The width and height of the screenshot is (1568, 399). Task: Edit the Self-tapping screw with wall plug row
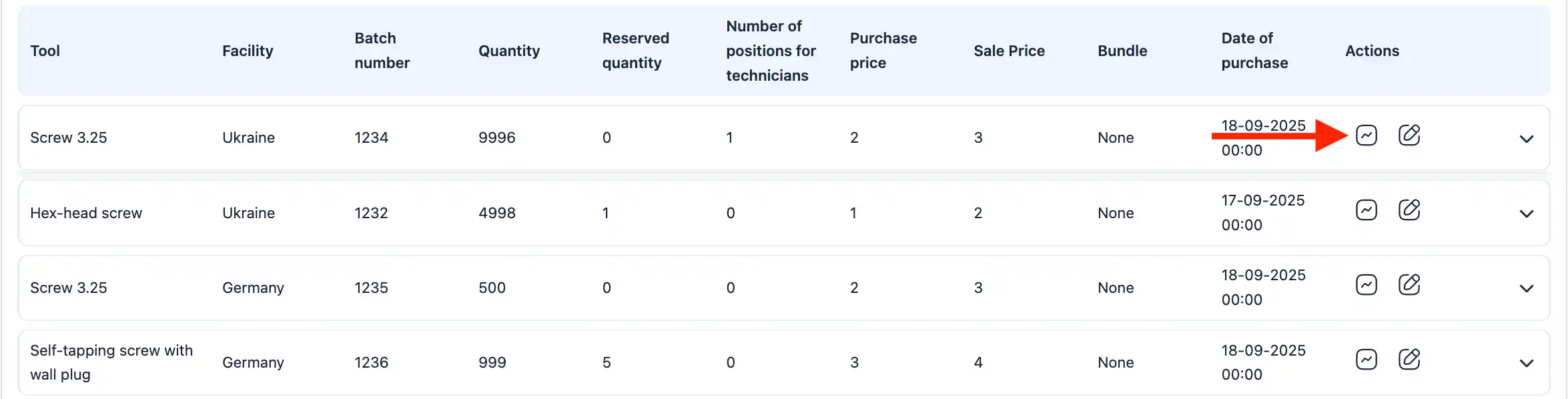click(x=1409, y=360)
